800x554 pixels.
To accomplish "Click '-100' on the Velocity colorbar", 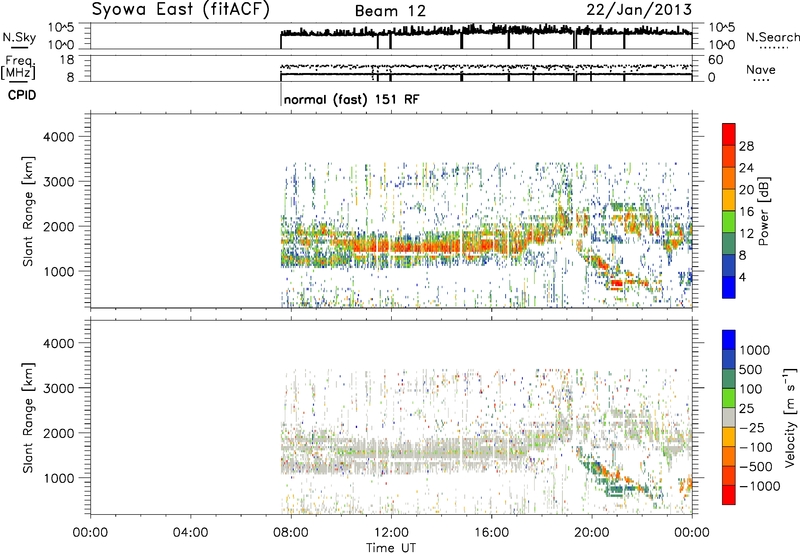I will [x=755, y=447].
